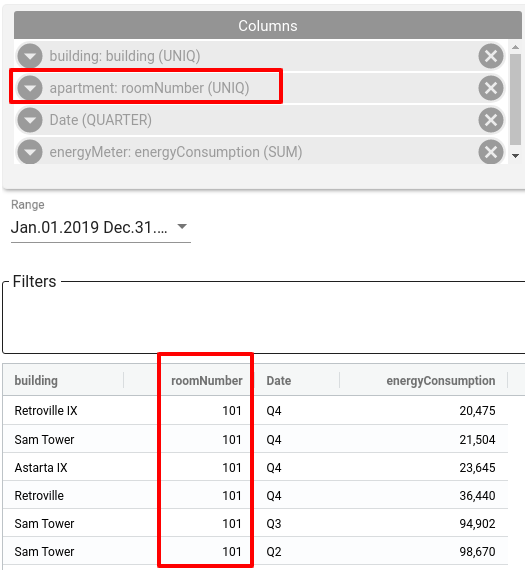This screenshot has width=525, height=570.
Task: Remove the energyConsumption (SUM) column
Action: click(491, 152)
